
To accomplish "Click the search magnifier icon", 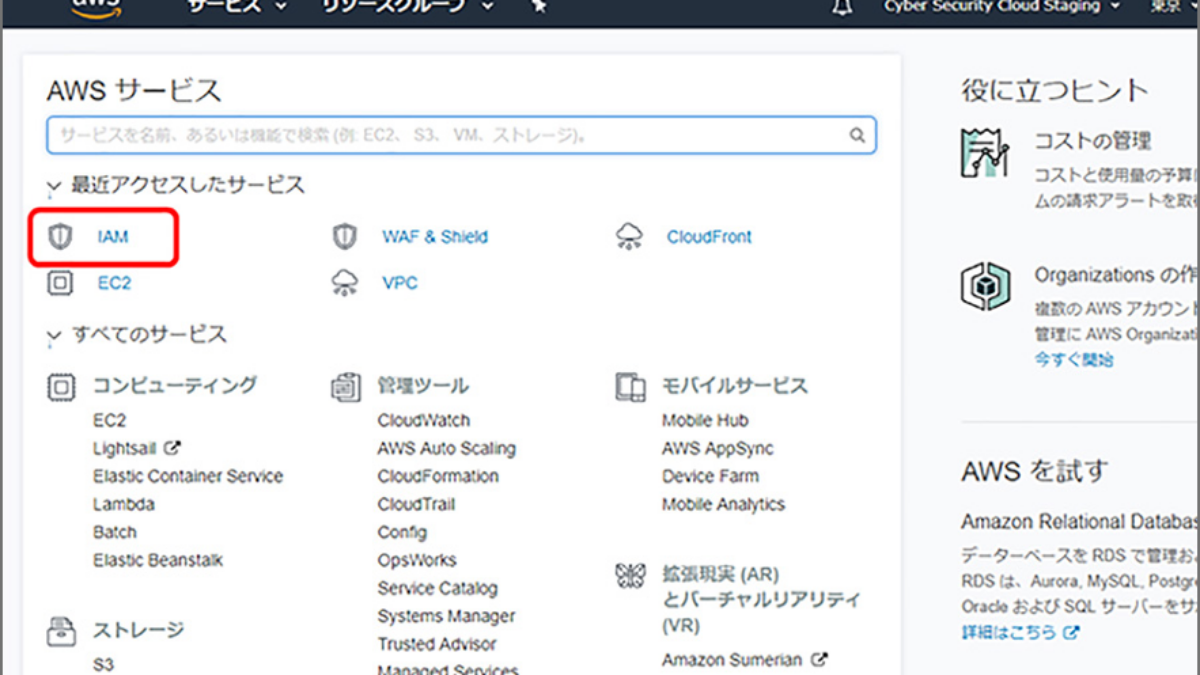I will point(857,135).
